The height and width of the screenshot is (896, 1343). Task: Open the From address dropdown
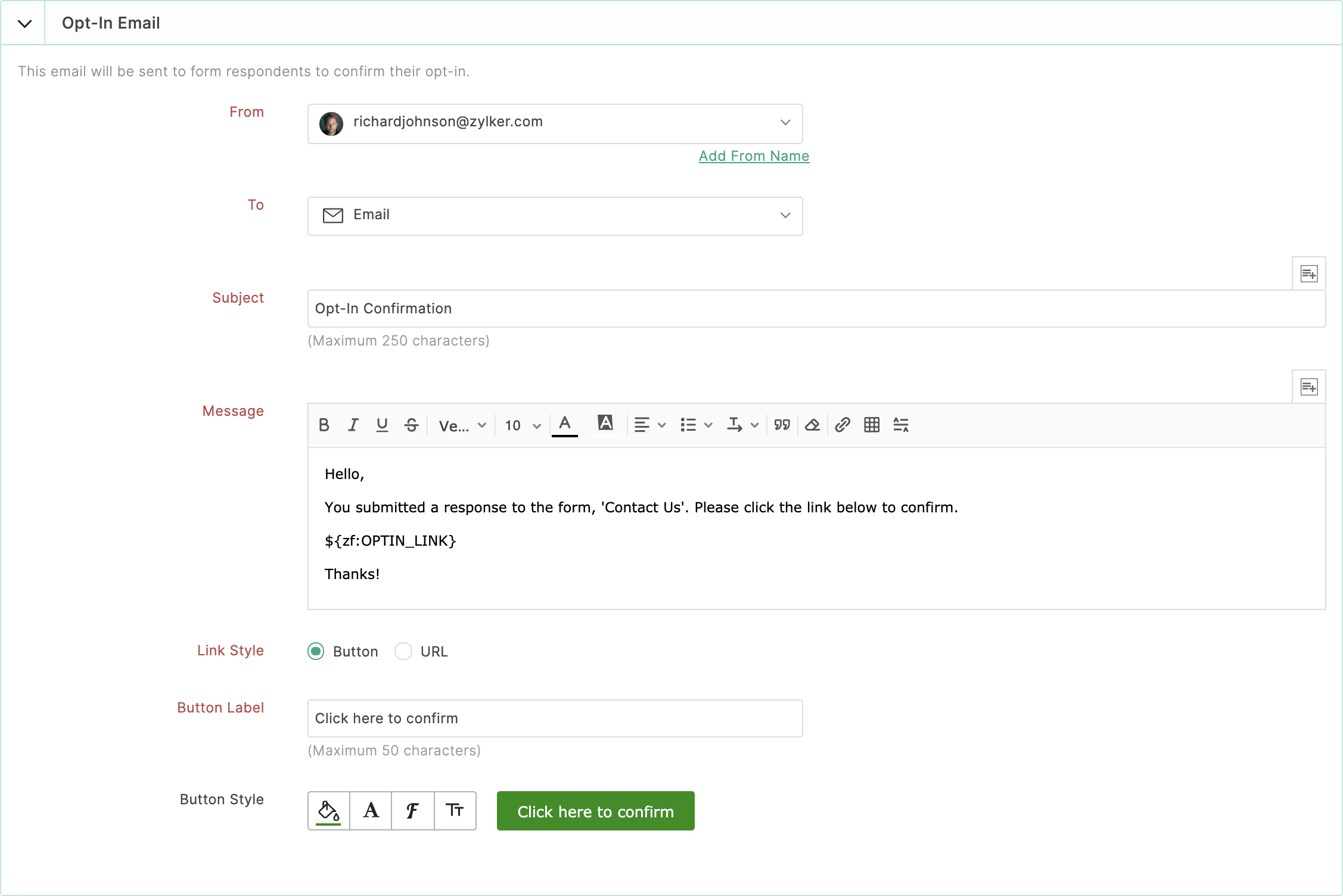tap(785, 123)
